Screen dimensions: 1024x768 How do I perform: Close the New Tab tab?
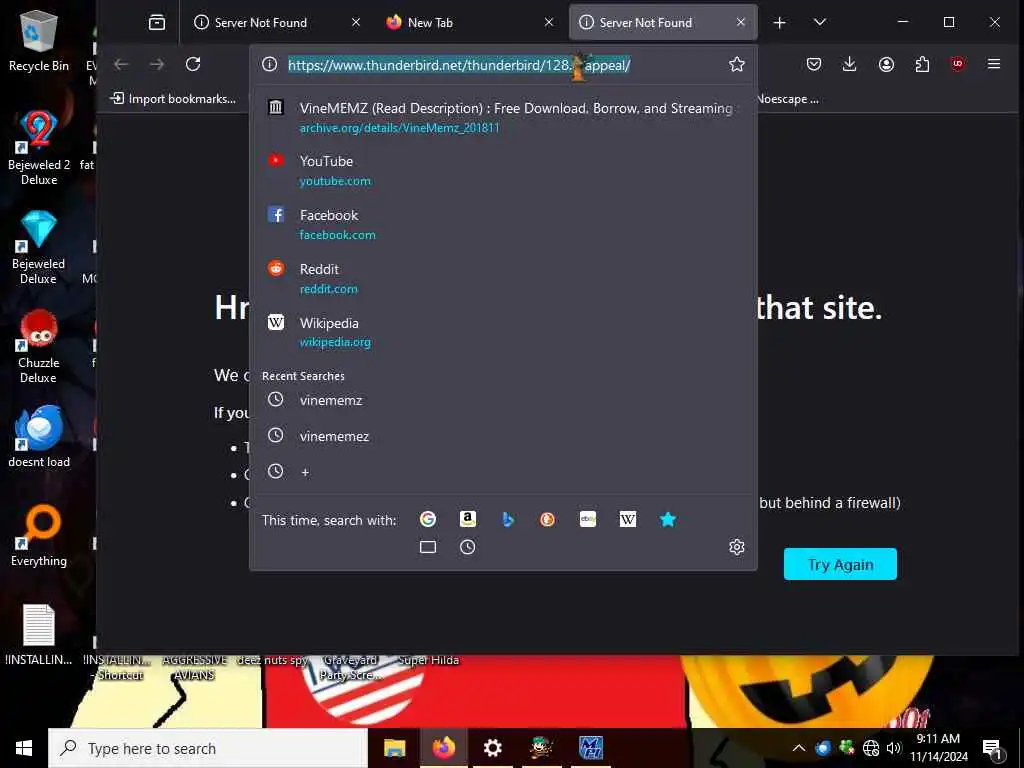tap(549, 22)
